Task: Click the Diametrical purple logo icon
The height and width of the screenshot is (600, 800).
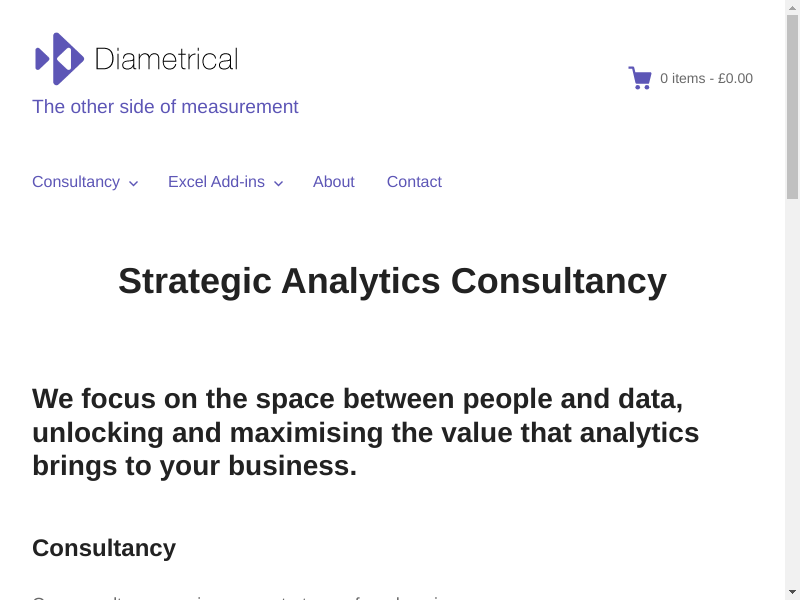Action: click(59, 59)
